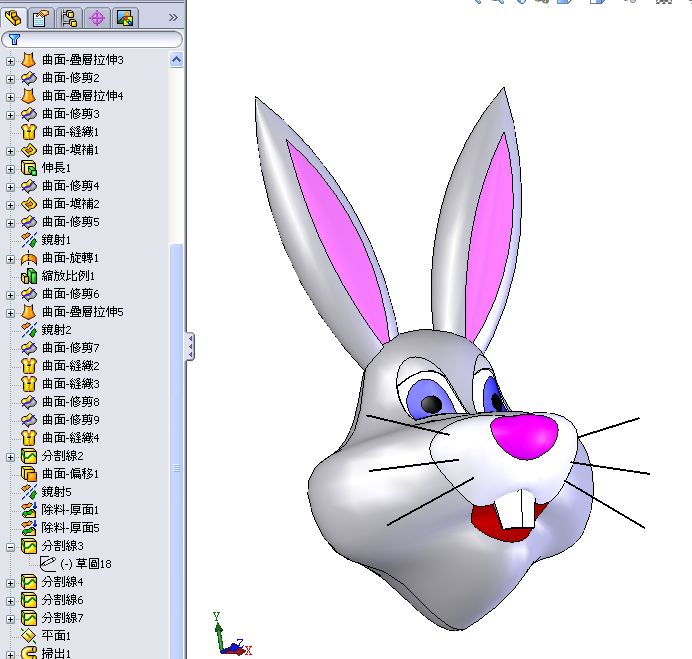
Task: Select 曲面-修剪8 in the tree
Action: click(x=71, y=402)
